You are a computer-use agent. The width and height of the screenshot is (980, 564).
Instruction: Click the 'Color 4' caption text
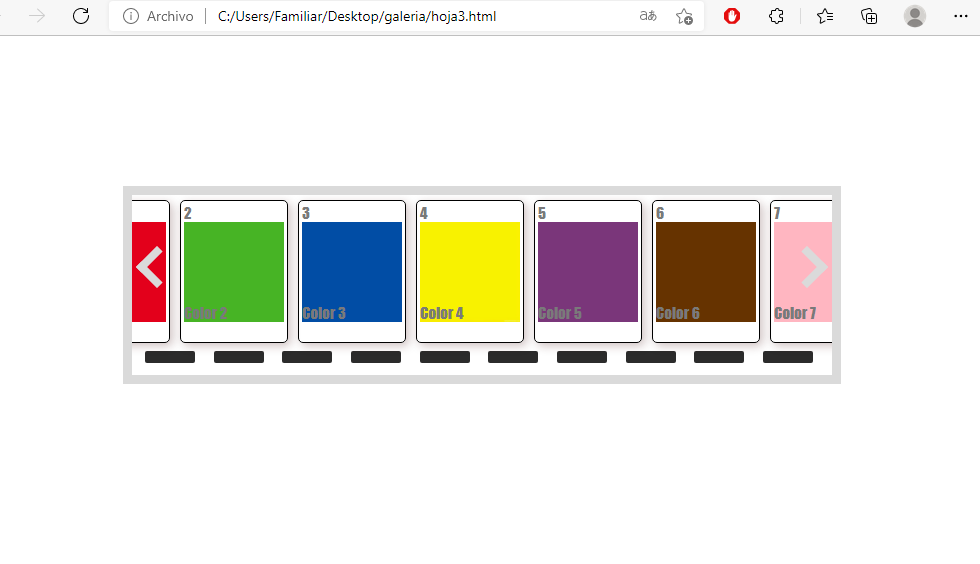(x=442, y=313)
